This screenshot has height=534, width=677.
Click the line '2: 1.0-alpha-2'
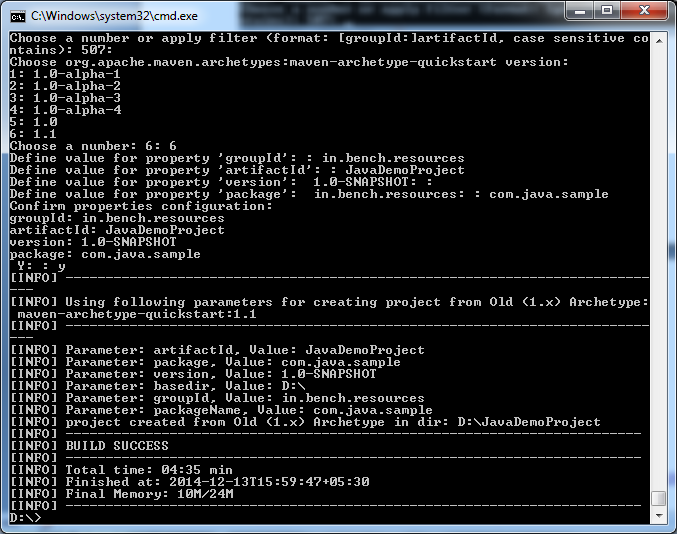click(x=65, y=86)
